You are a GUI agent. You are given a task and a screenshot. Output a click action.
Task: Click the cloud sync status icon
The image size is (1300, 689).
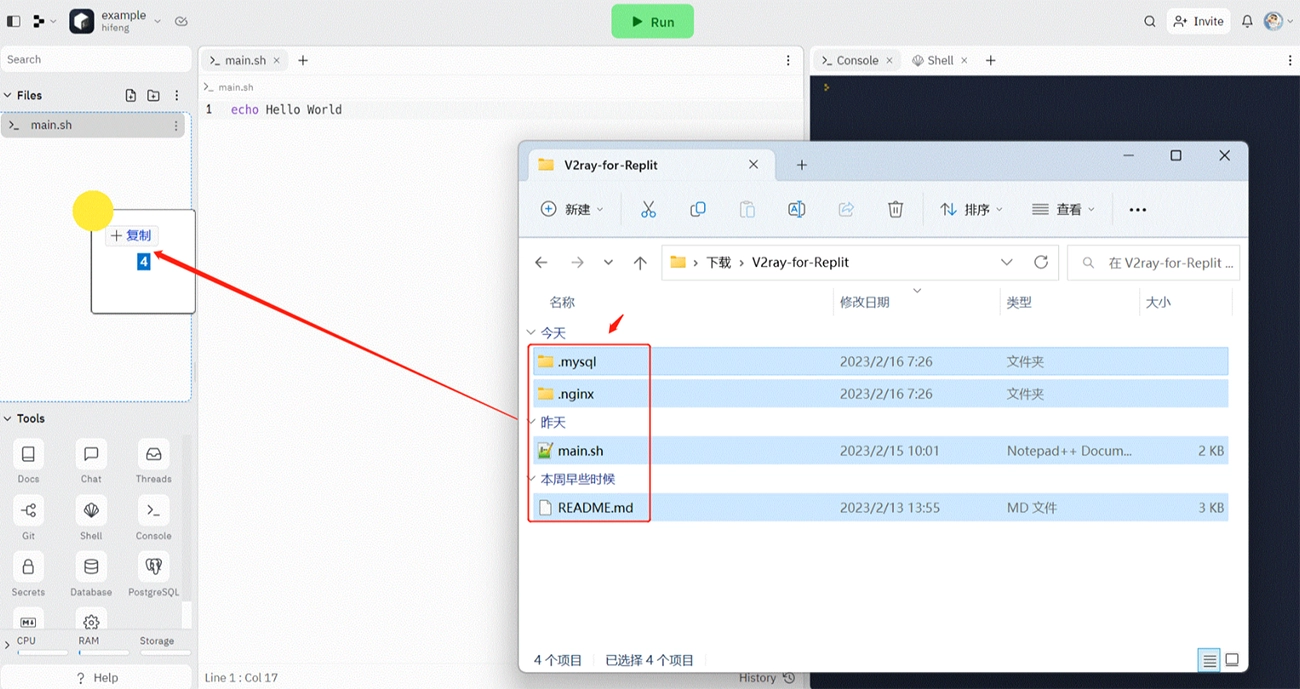(181, 21)
